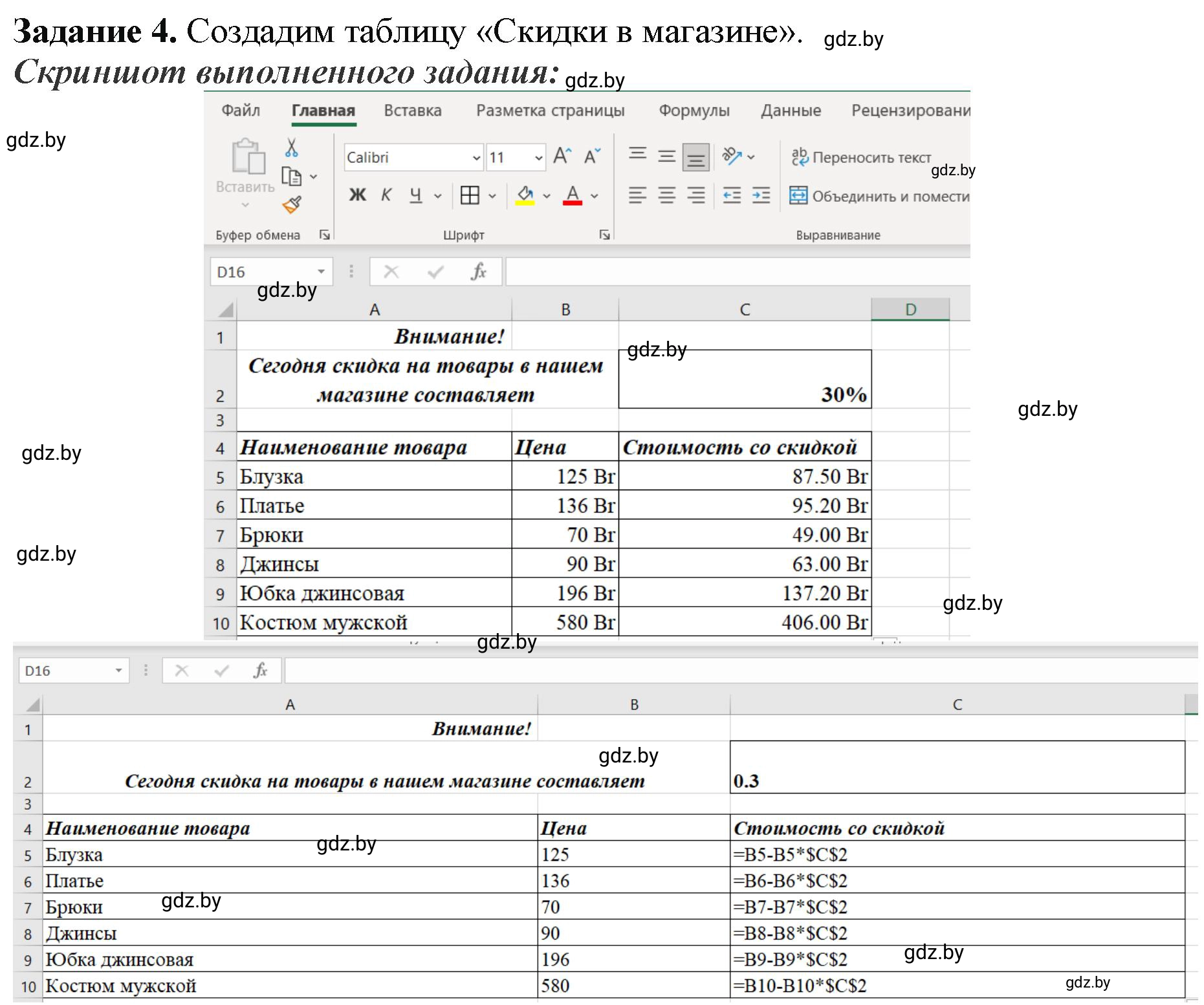
Task: Select the Format Painter brush icon
Action: click(x=292, y=205)
